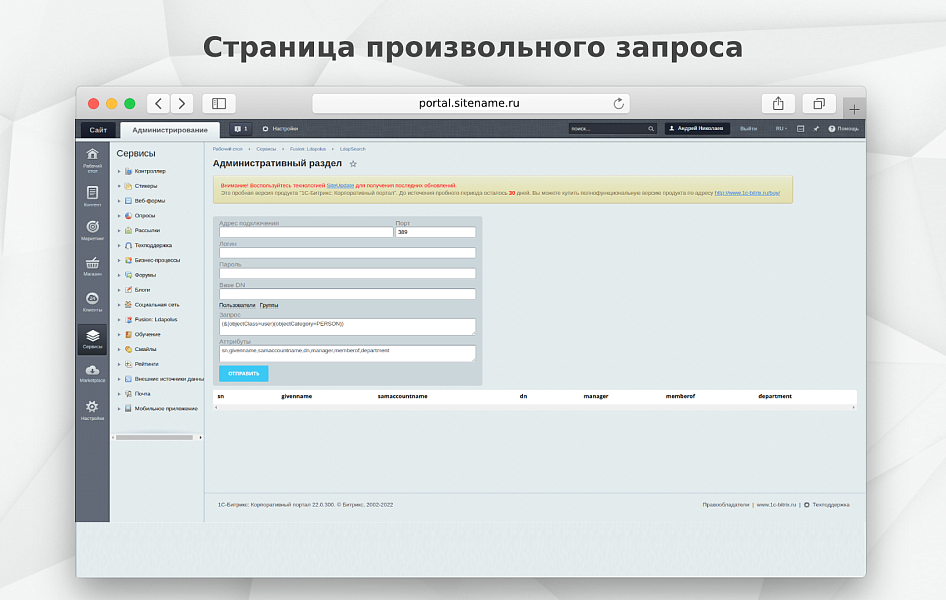Click the Выйти logout link

pos(748,129)
